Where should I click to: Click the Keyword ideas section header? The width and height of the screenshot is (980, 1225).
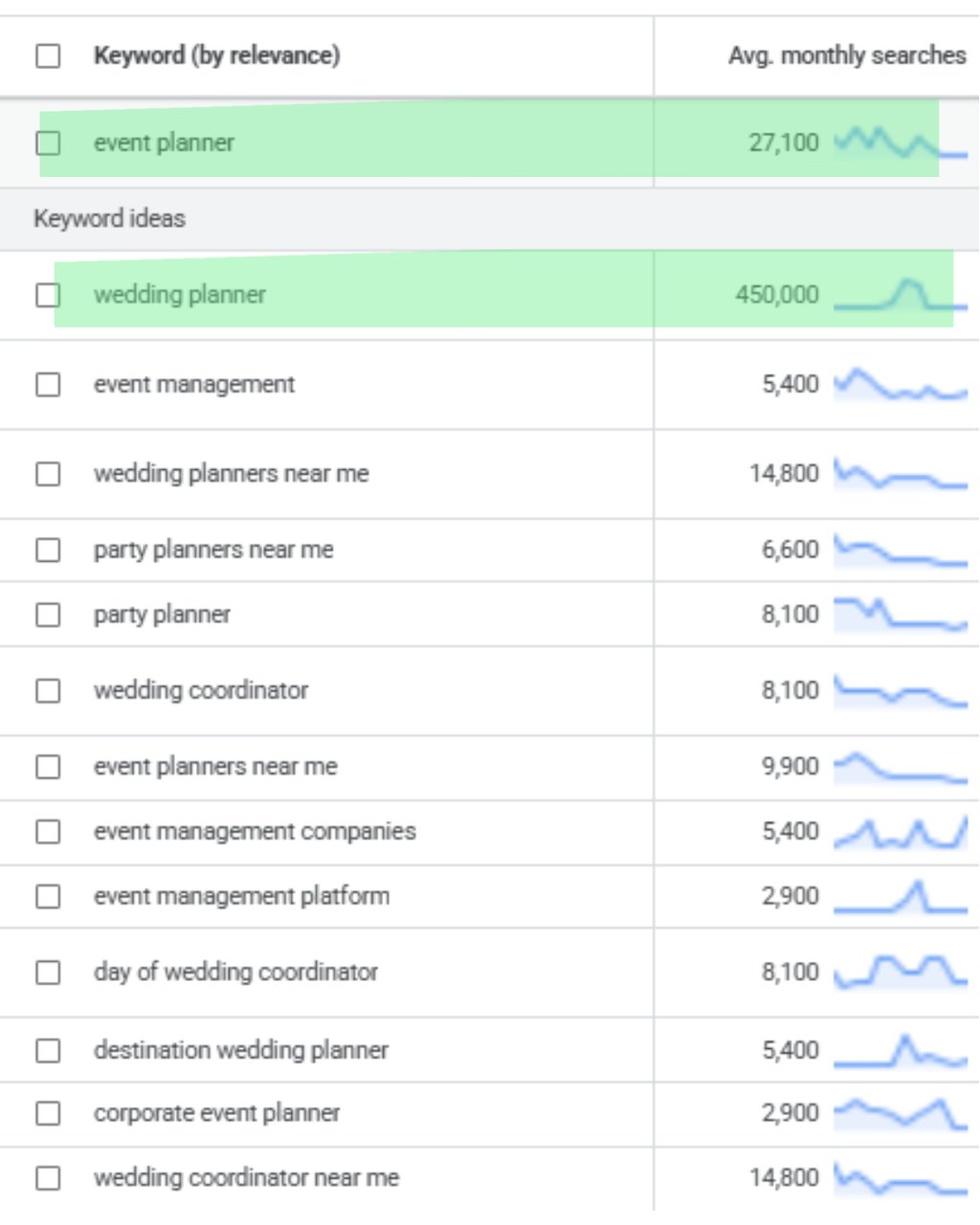point(109,219)
